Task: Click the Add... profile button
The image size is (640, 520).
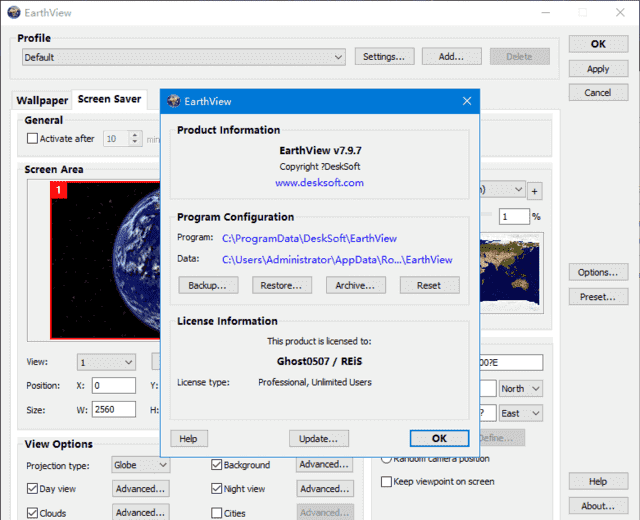Action: [x=451, y=56]
